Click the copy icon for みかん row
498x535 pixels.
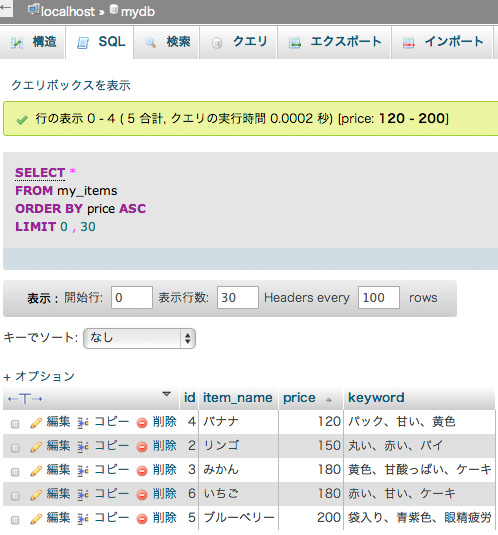(83, 471)
